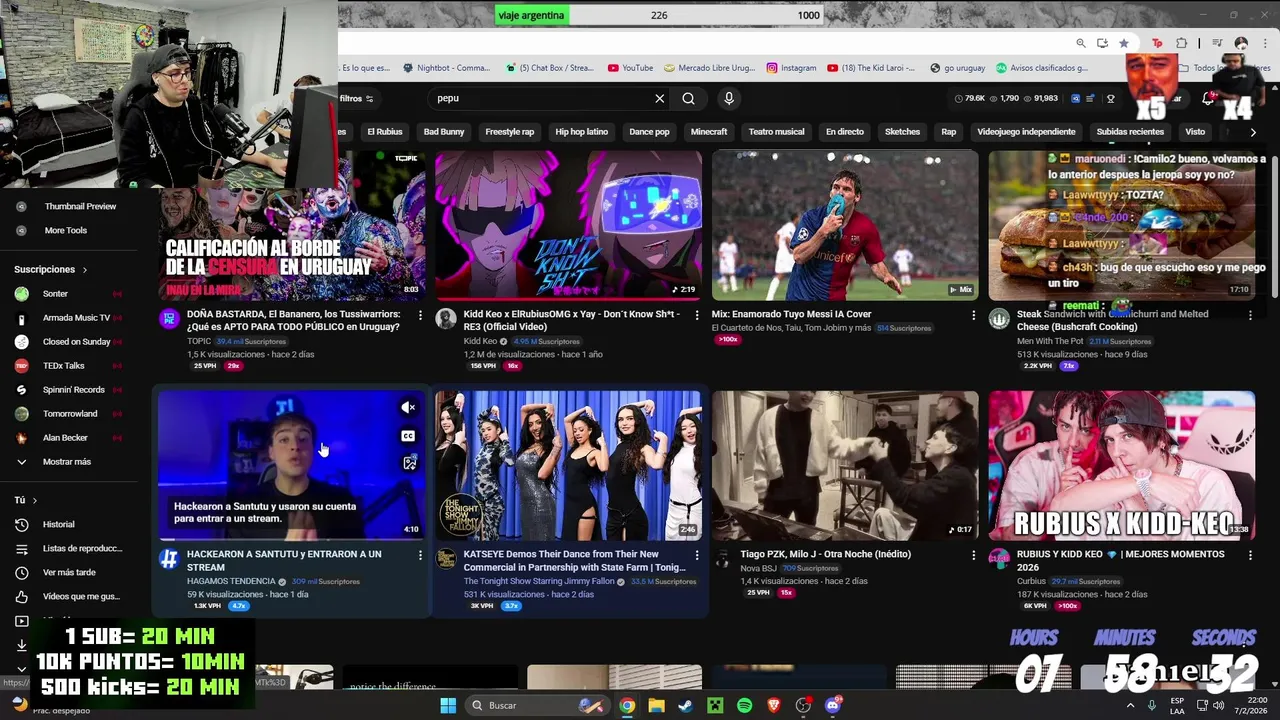Select the Videojuego independiente chip
The width and height of the screenshot is (1280, 720).
tap(1026, 132)
